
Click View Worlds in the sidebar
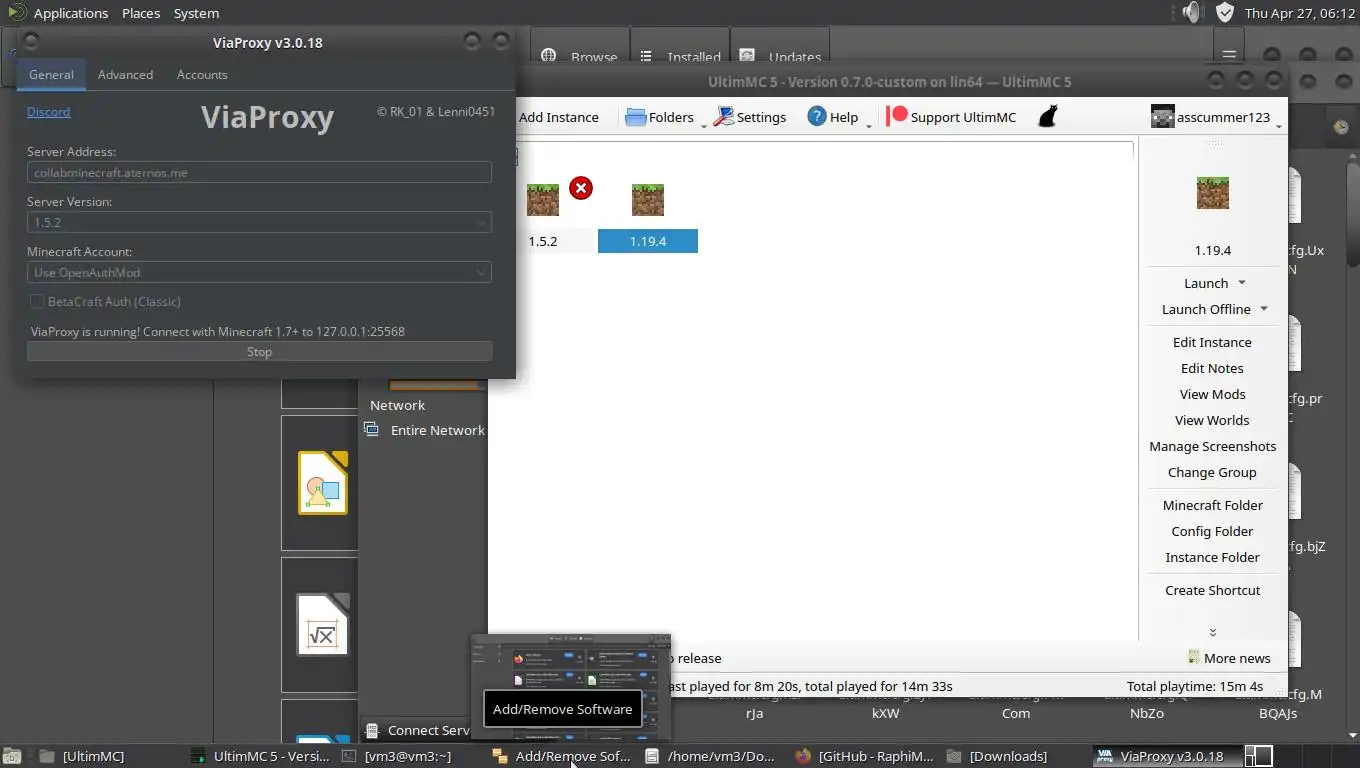[x=1212, y=420]
